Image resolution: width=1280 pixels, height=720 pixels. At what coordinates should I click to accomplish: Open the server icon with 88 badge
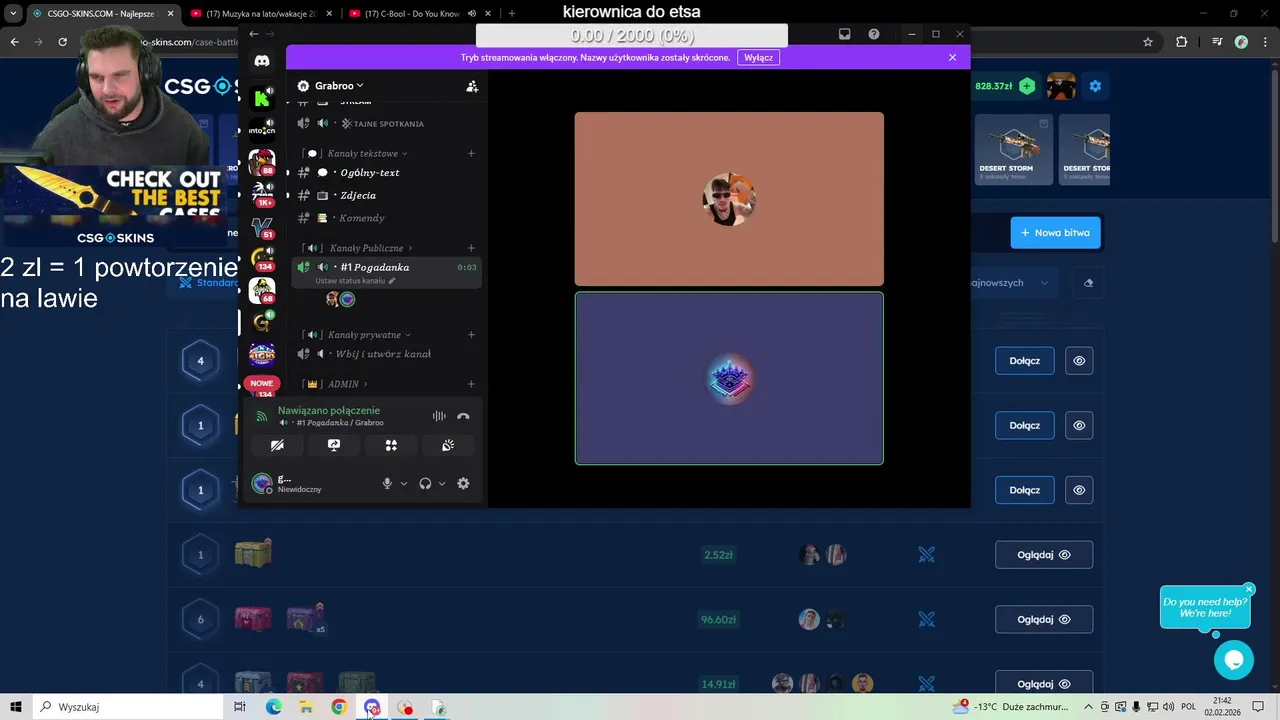pos(262,161)
